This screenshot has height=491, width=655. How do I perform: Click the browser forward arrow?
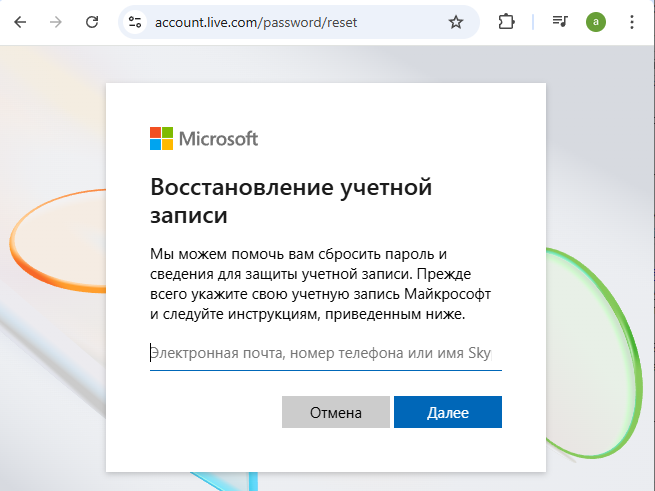click(x=56, y=22)
